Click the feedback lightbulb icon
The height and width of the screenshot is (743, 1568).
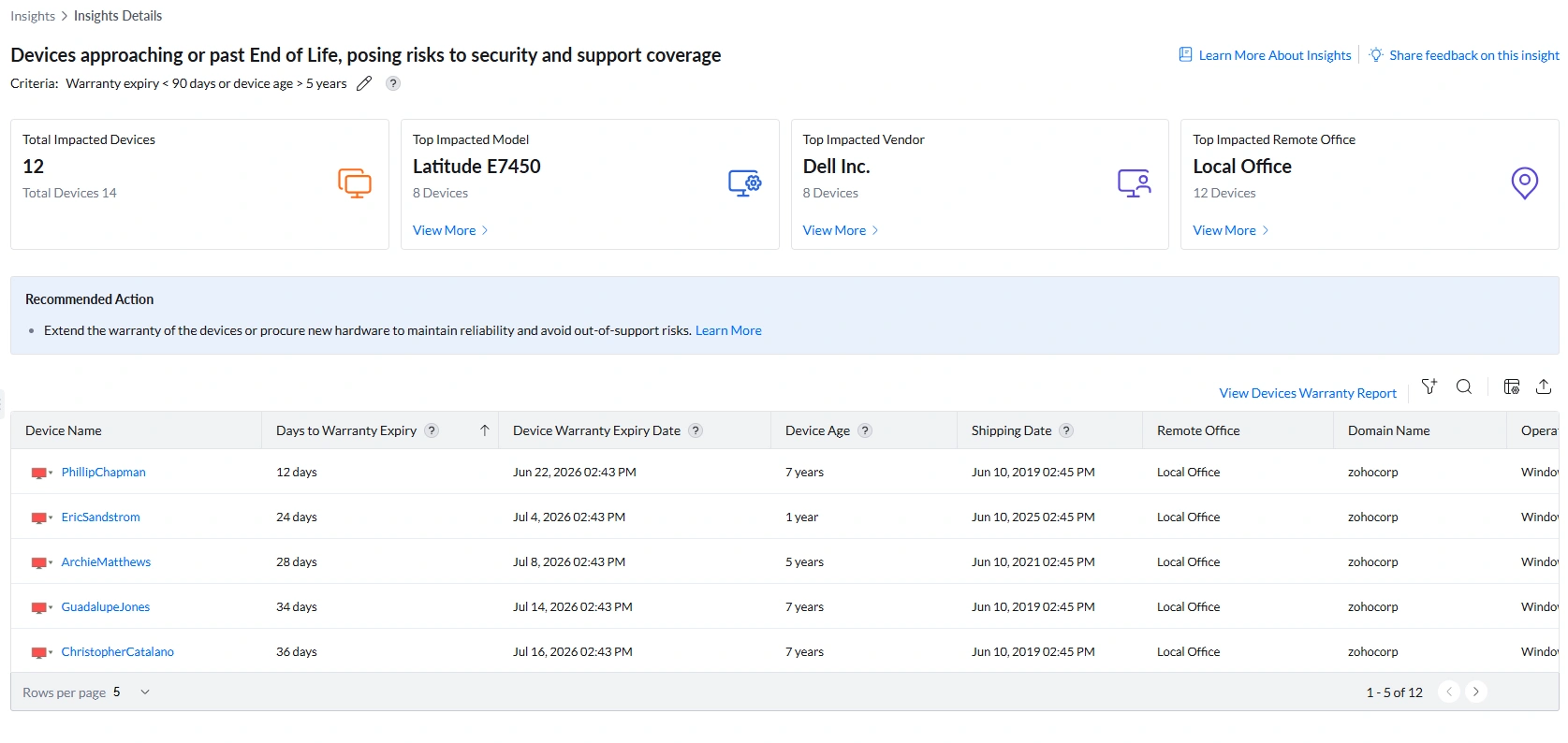point(1376,54)
